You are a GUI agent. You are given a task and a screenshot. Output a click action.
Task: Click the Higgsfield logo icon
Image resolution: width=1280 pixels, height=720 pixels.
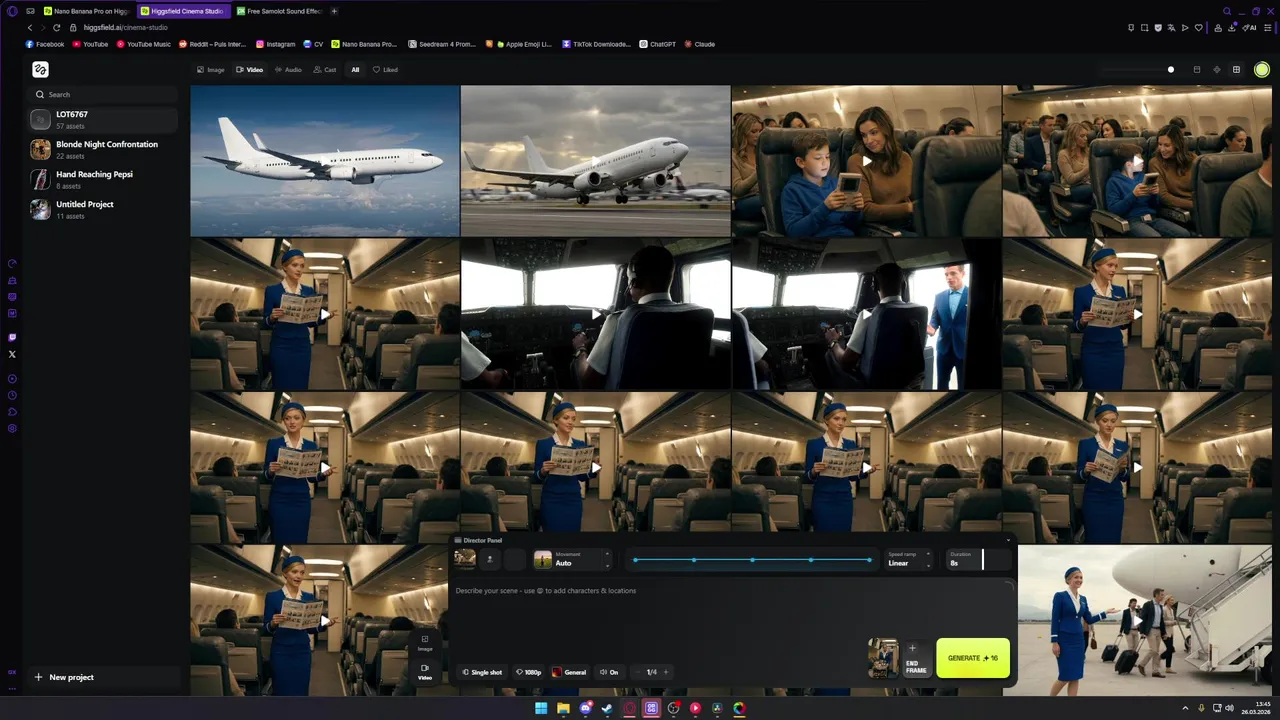pos(40,69)
